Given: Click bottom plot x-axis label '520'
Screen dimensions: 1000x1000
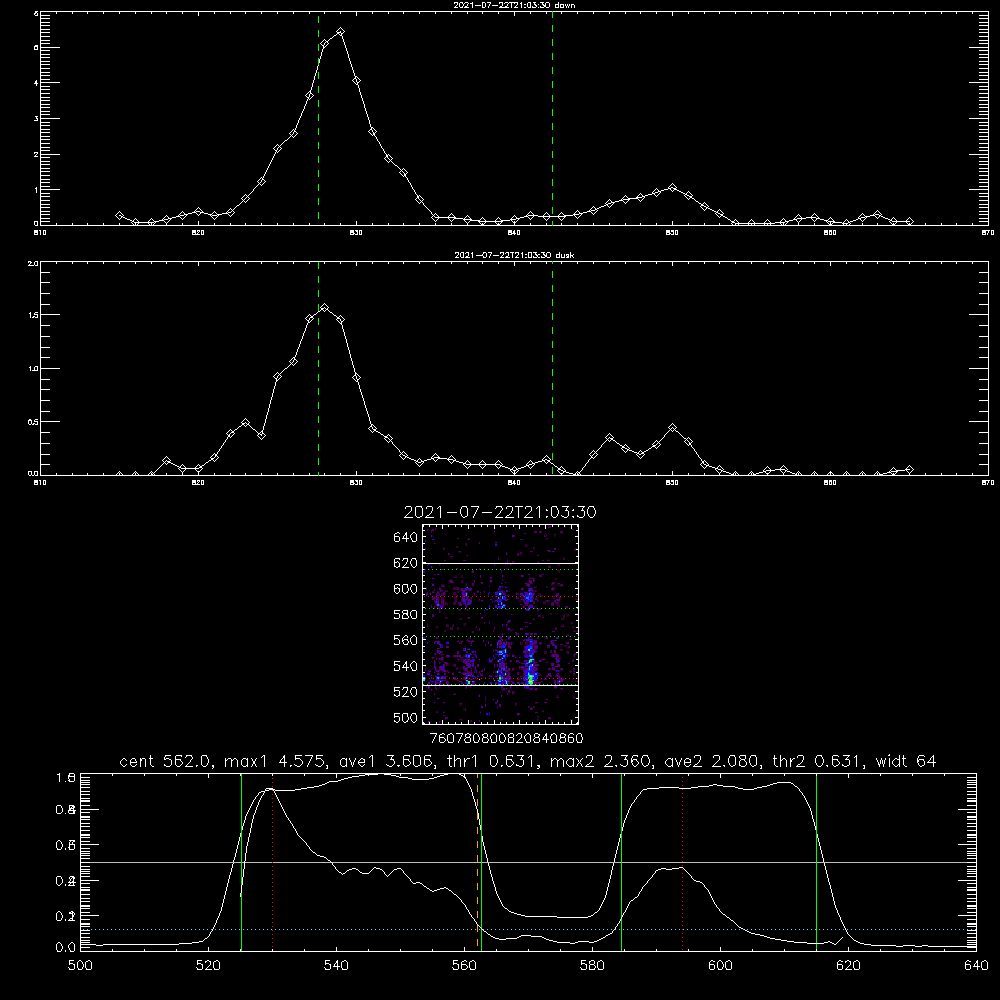Looking at the screenshot, I should (208, 966).
